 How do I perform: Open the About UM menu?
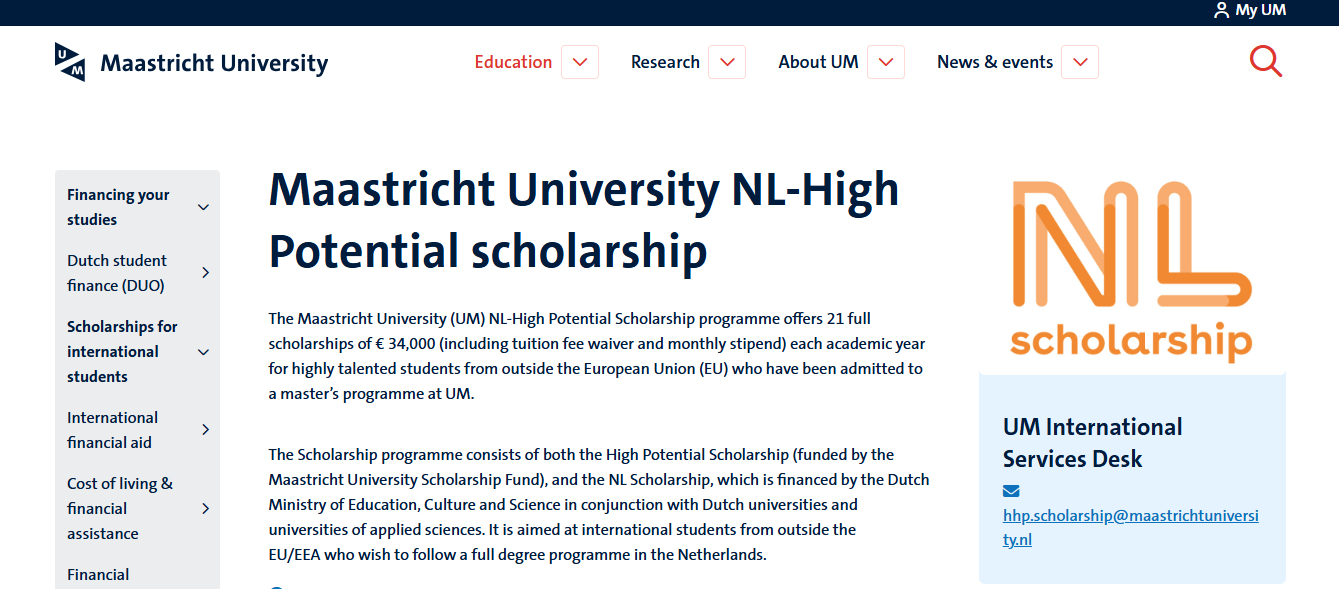click(885, 61)
